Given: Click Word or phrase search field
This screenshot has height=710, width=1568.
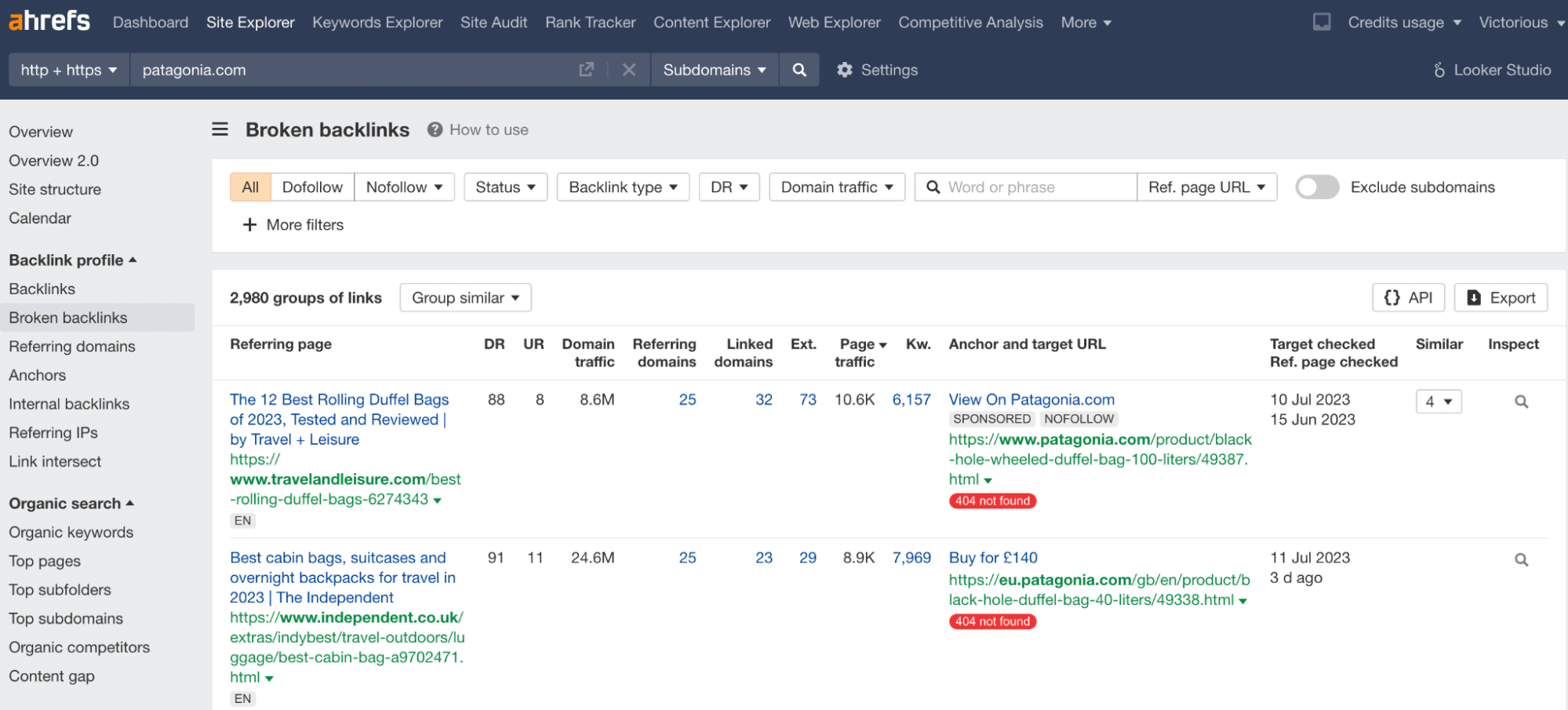Looking at the screenshot, I should 1026,187.
